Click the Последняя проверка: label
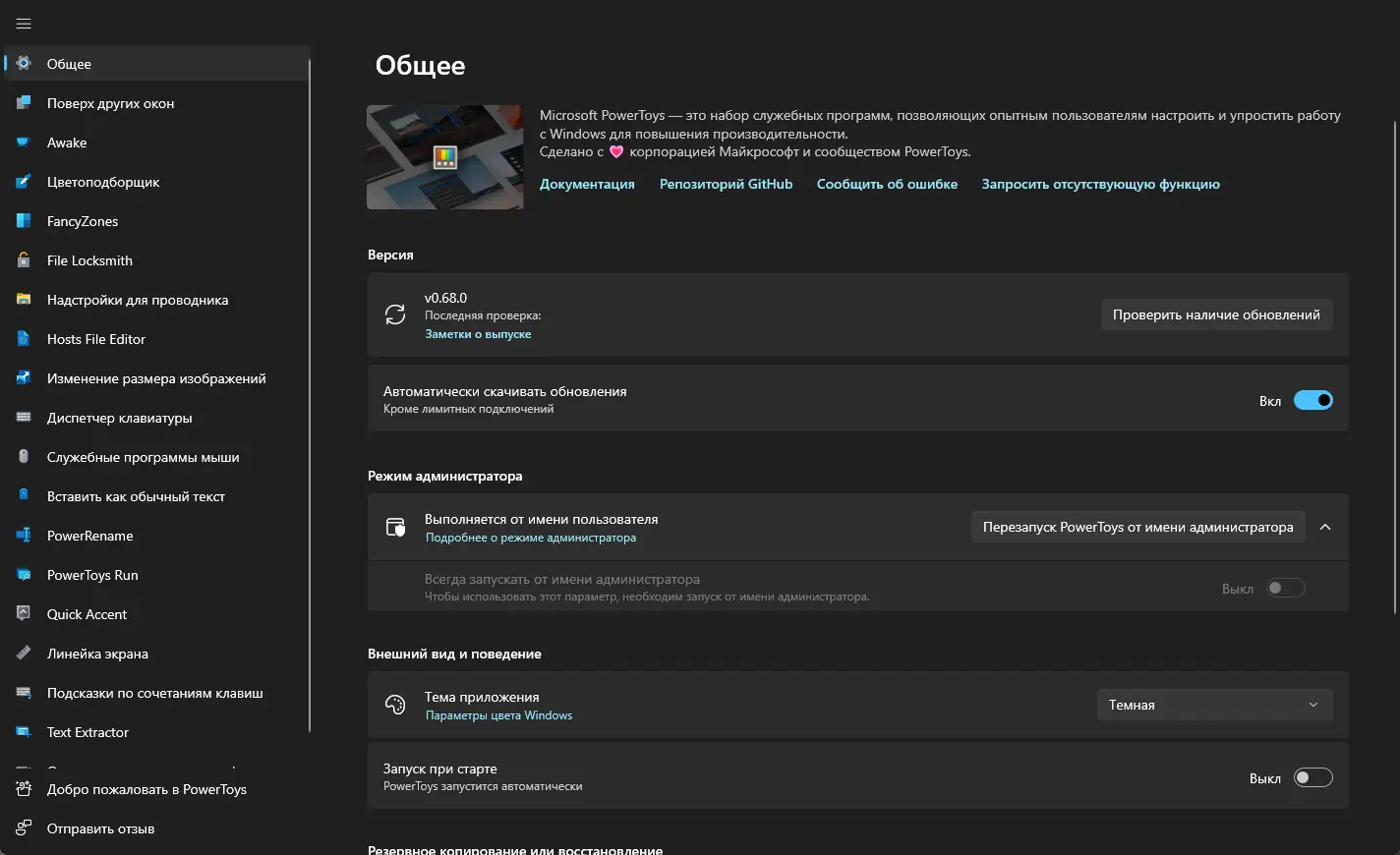1400x855 pixels. (x=483, y=315)
